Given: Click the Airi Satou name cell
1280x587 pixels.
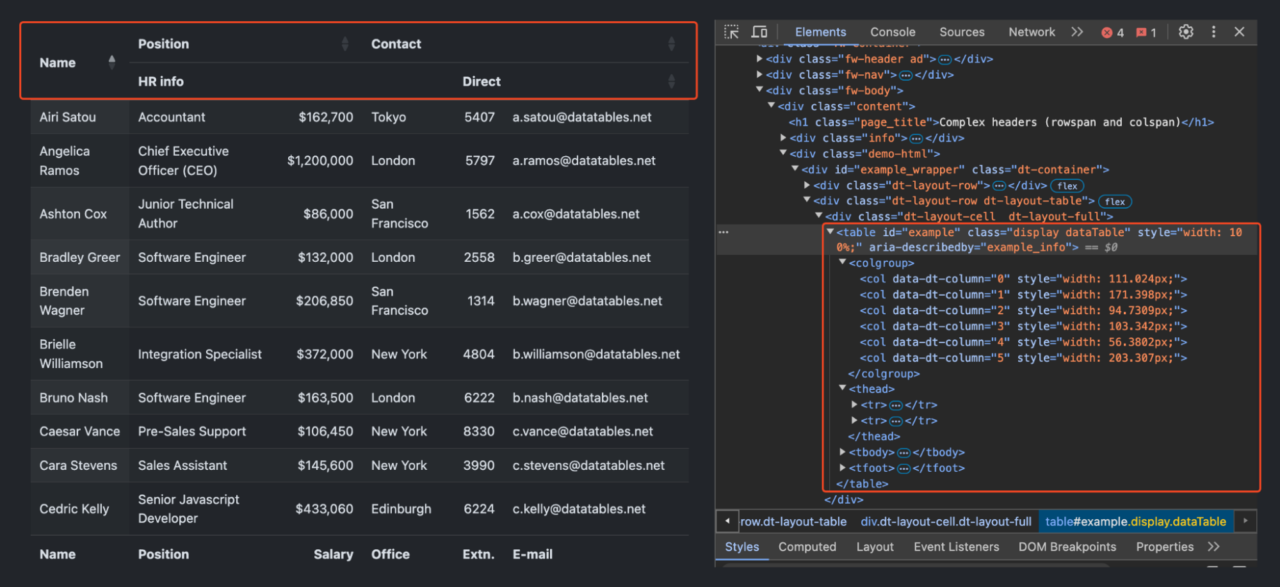Looking at the screenshot, I should point(80,117).
